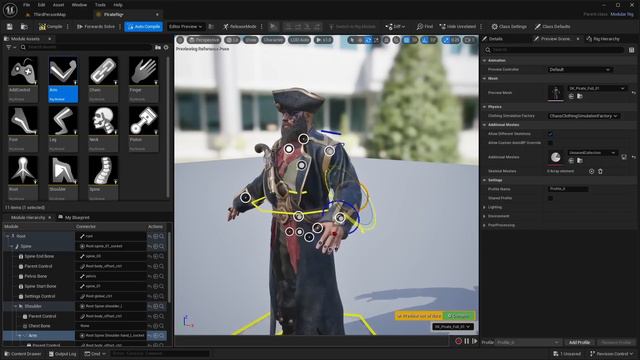This screenshot has width=640, height=360.
Task: Click the Details panel search field
Action: click(554, 50)
